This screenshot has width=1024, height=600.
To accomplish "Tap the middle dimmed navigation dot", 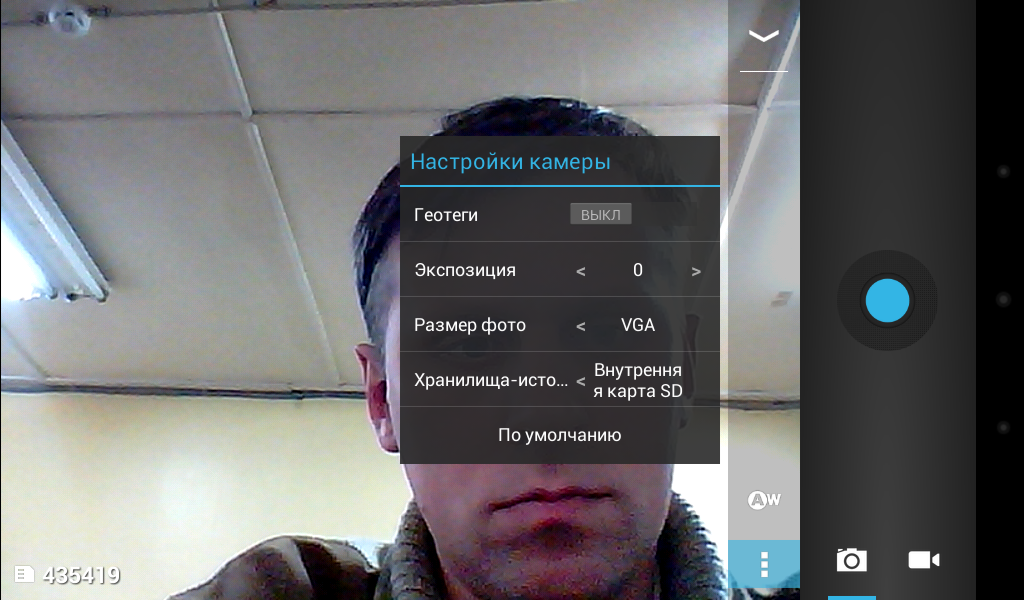I will point(1003,300).
